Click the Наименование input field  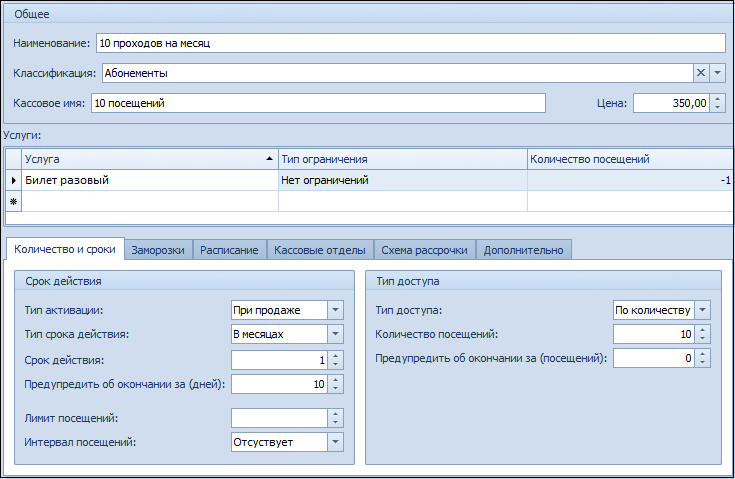[x=411, y=43]
